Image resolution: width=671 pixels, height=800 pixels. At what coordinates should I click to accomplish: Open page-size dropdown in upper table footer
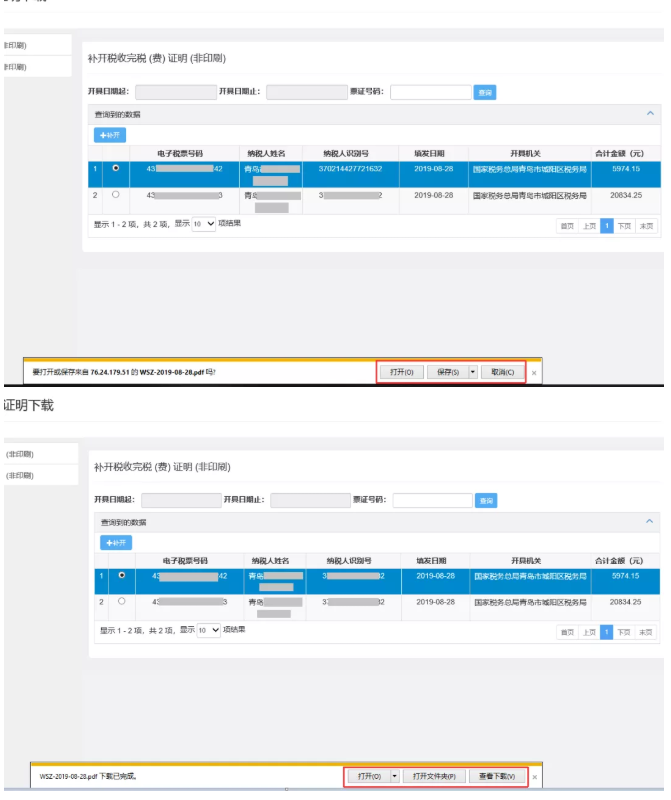pyautogui.click(x=204, y=223)
